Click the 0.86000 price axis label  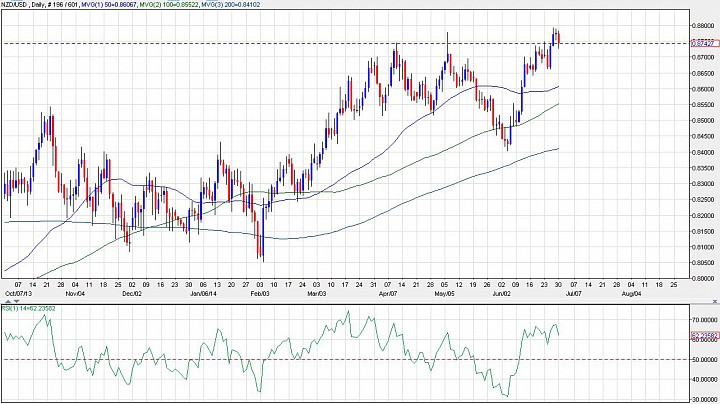pos(704,89)
